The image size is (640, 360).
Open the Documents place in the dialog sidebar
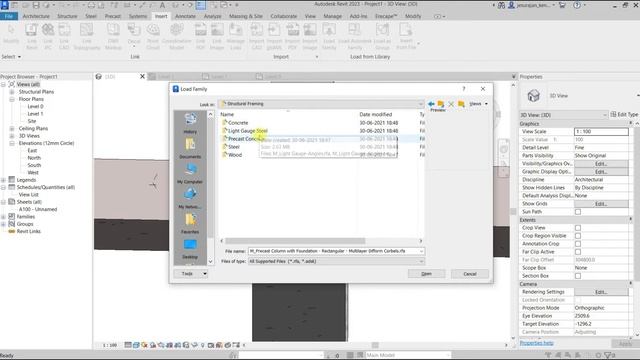point(190,148)
